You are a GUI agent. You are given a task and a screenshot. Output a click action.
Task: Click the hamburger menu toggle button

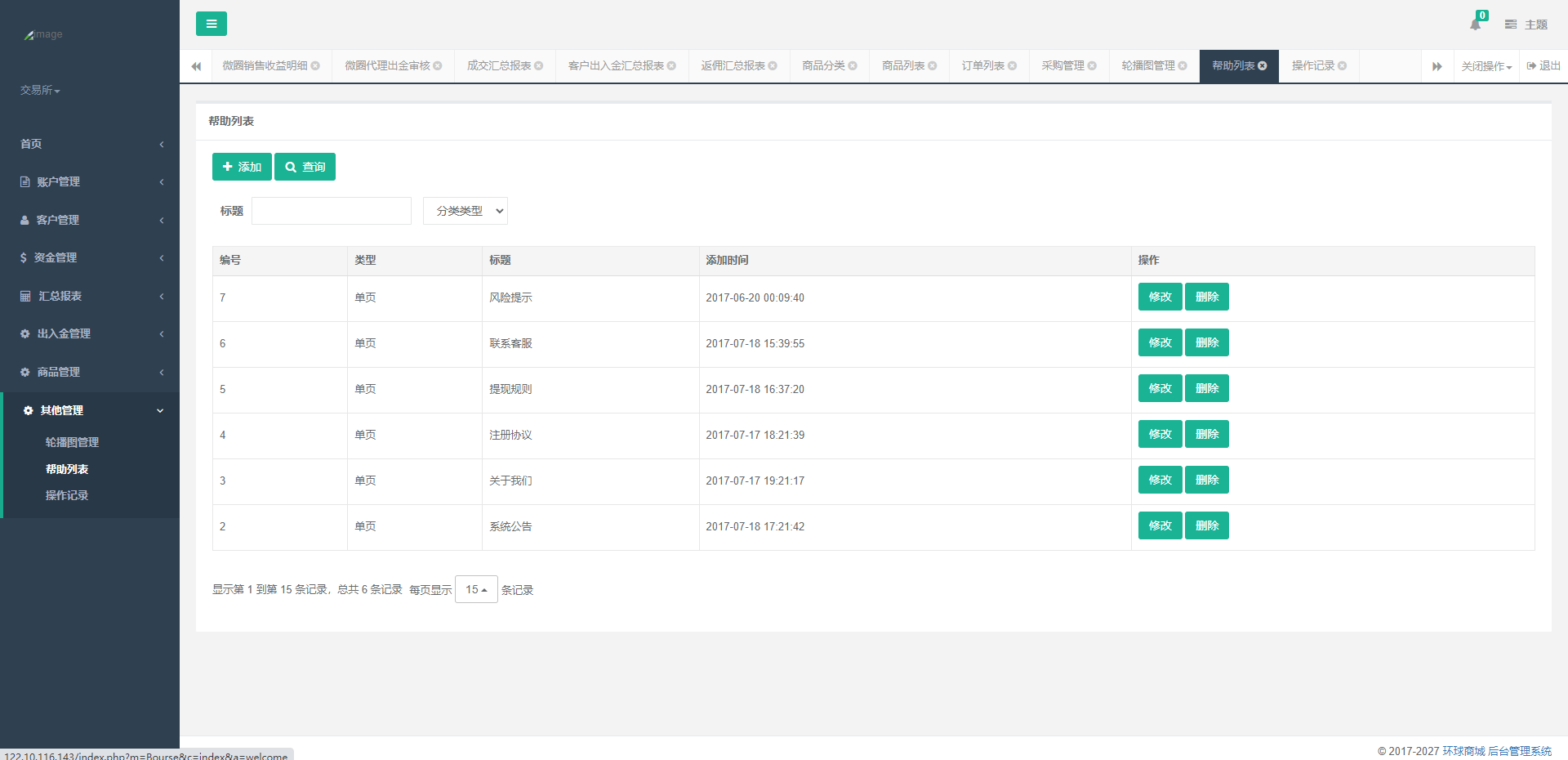click(x=211, y=24)
